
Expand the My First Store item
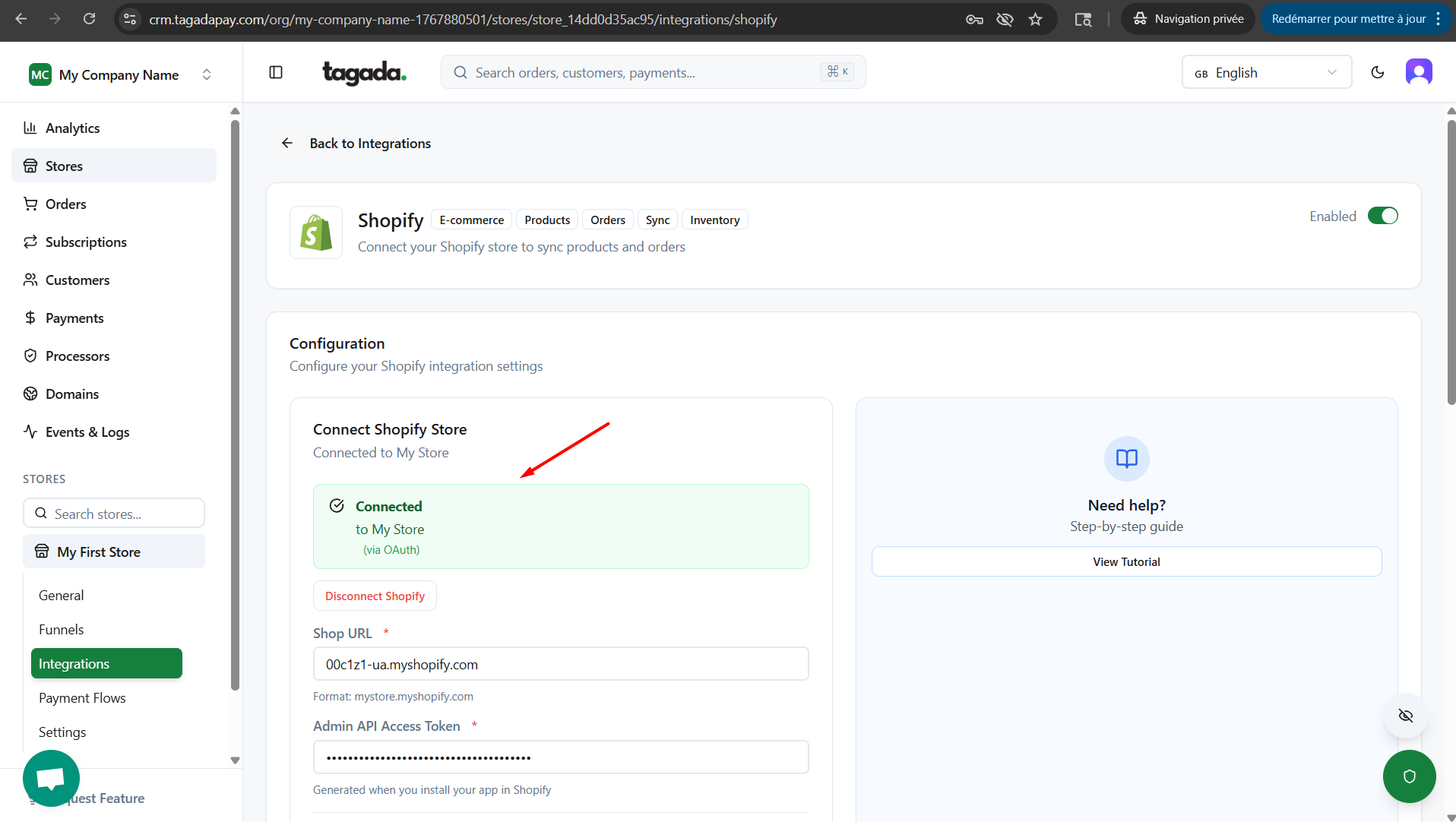coord(114,552)
